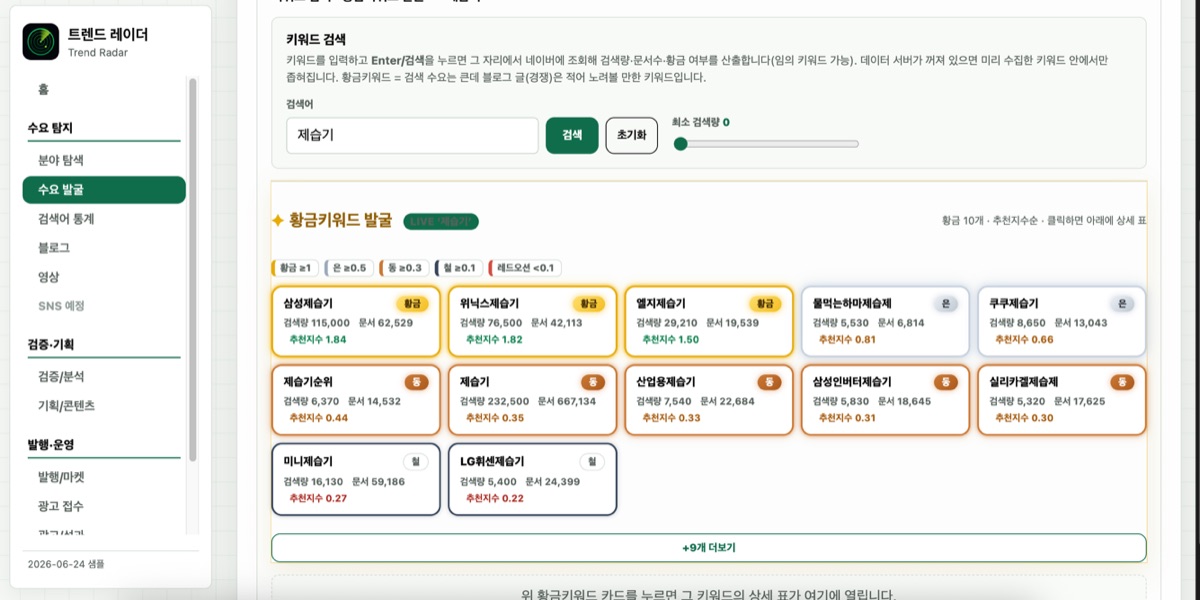The width and height of the screenshot is (1200, 600).
Task: Click the 동 badge on the 산업용제습기 card
Action: (x=769, y=382)
